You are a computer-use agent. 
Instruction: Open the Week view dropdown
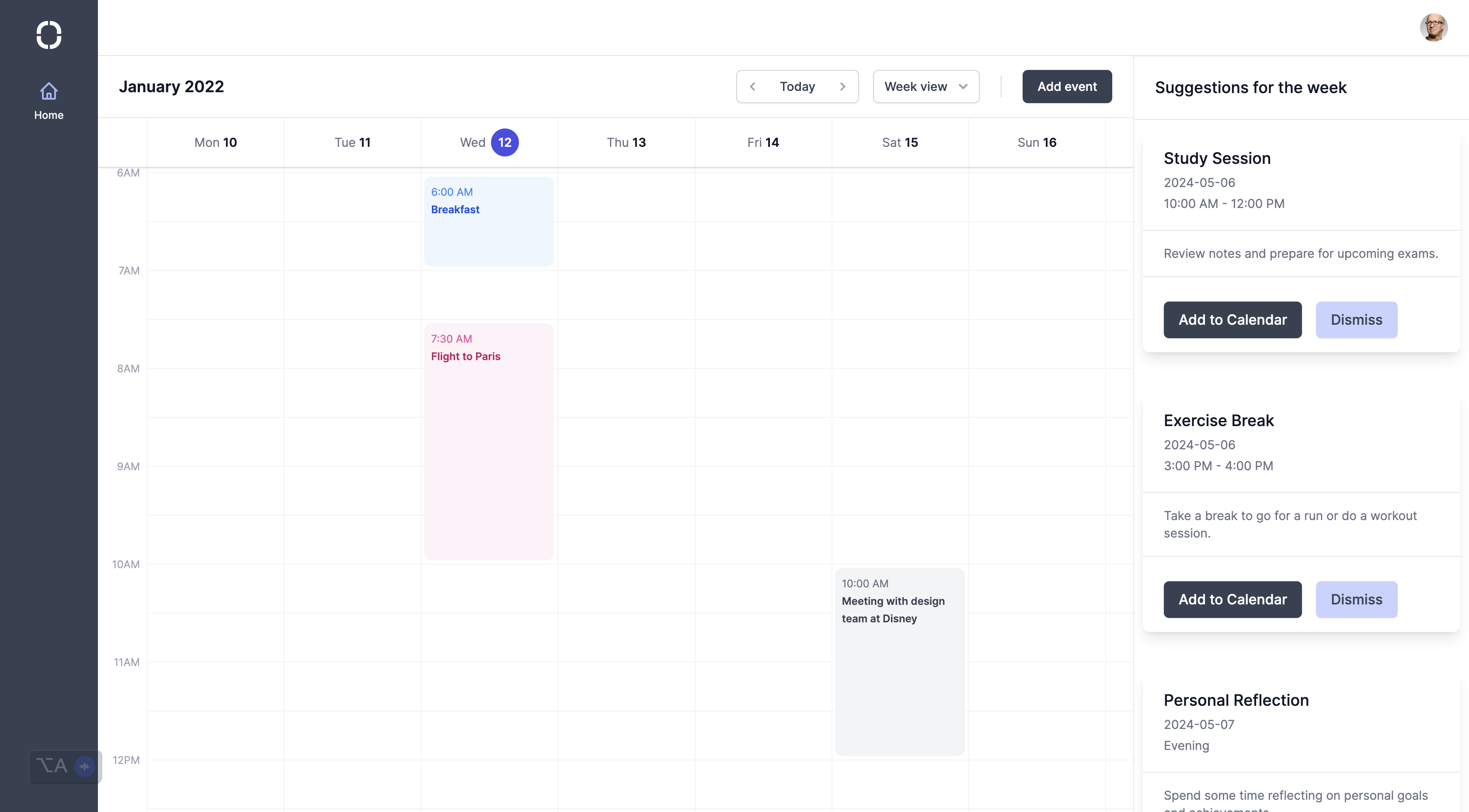[x=916, y=87]
